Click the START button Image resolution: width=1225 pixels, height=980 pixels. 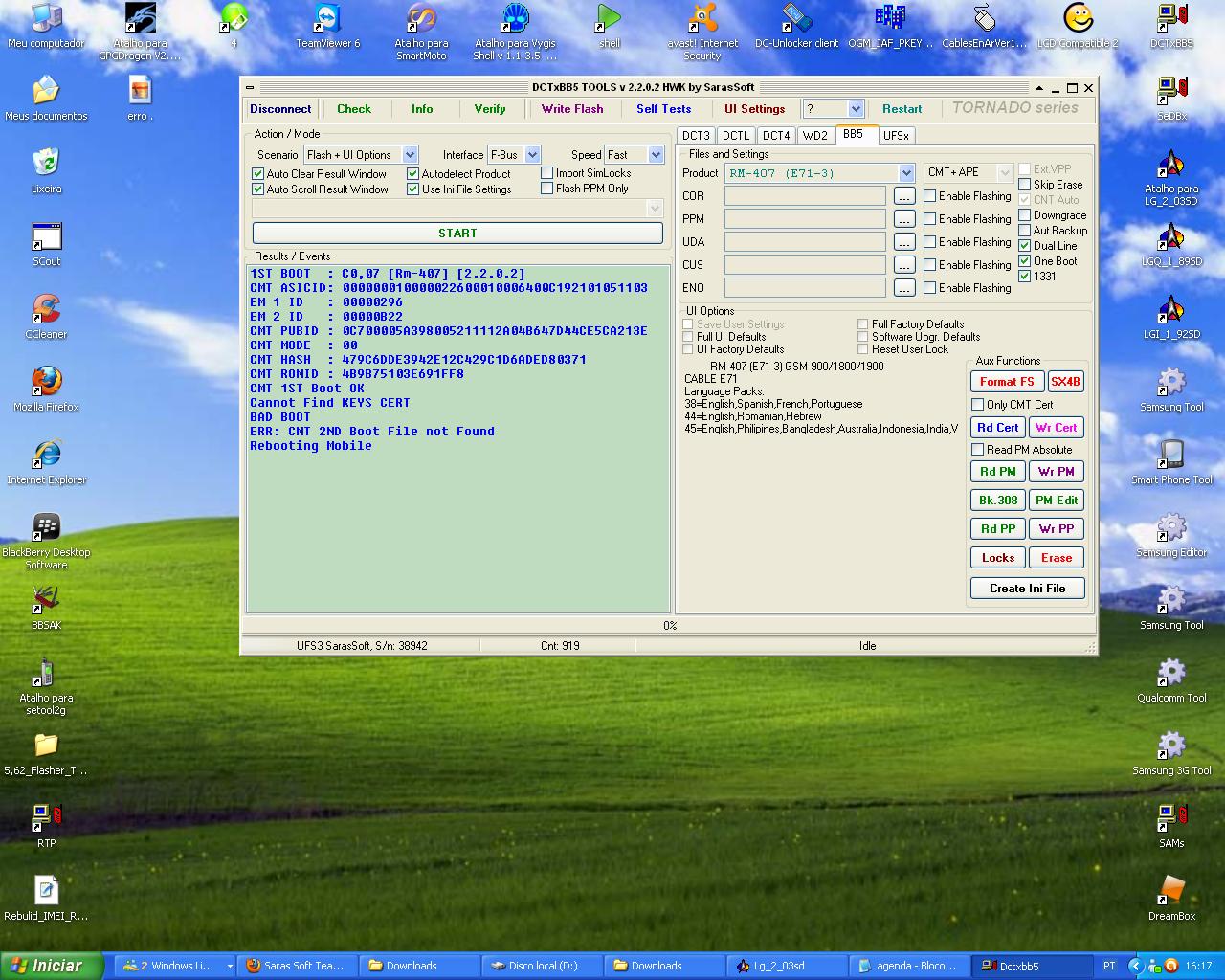pyautogui.click(x=457, y=233)
